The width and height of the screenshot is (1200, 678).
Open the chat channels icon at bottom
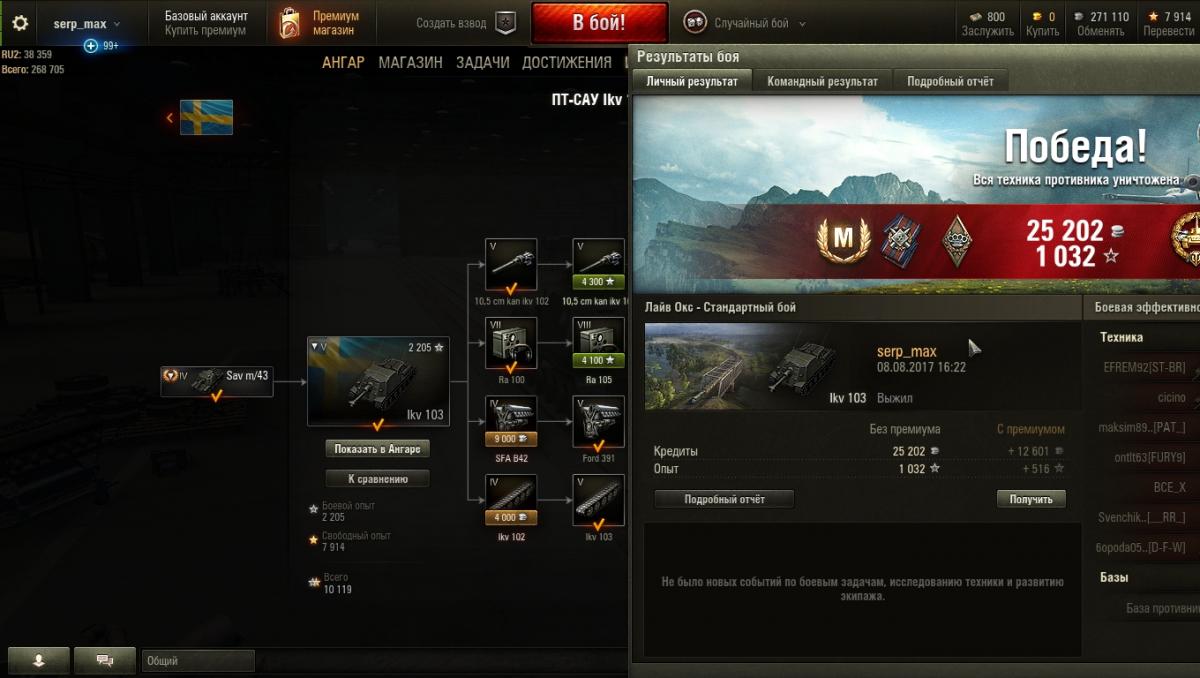click(x=104, y=661)
